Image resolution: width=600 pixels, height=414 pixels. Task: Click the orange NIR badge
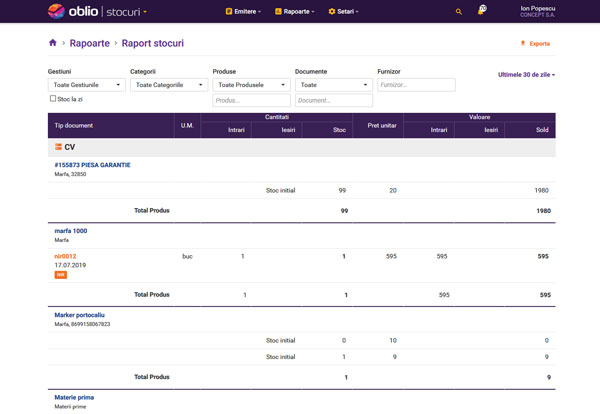(x=60, y=275)
